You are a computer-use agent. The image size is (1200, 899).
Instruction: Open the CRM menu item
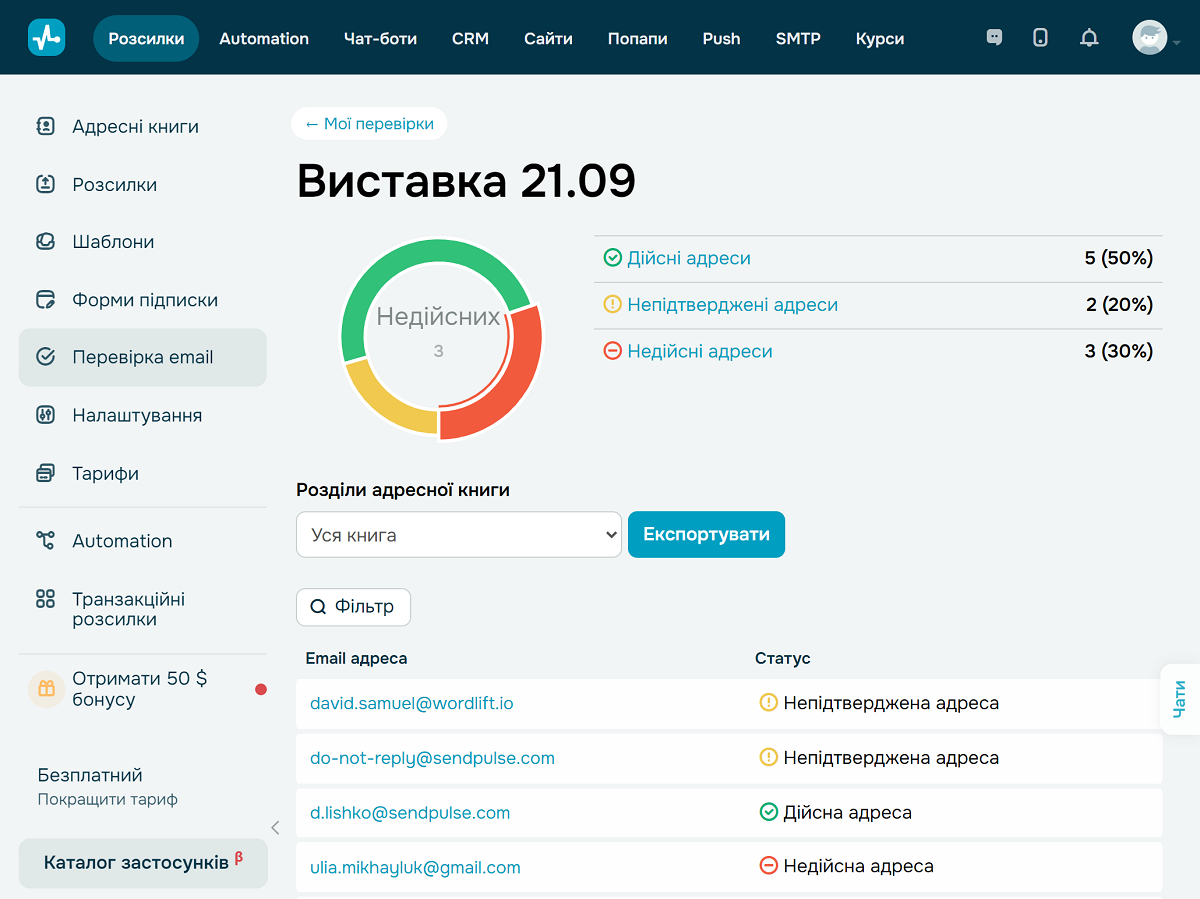point(470,38)
